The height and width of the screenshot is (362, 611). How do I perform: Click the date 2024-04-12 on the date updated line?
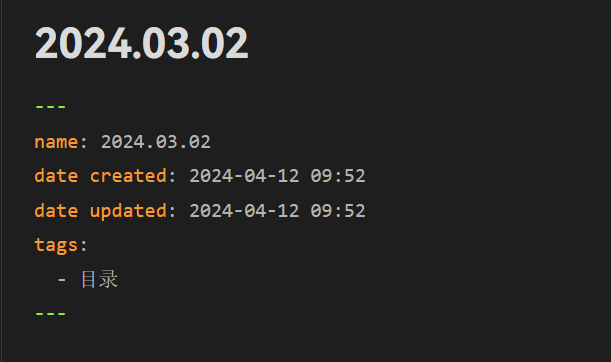244,211
